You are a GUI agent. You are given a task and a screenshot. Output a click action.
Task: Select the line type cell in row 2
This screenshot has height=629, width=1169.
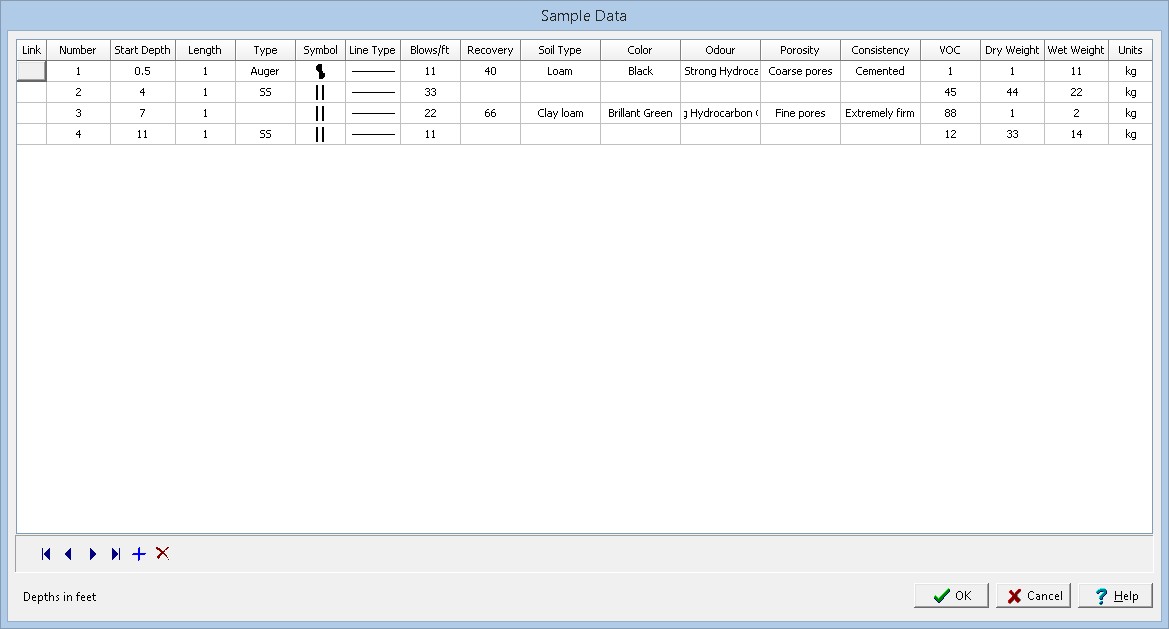pyautogui.click(x=373, y=92)
